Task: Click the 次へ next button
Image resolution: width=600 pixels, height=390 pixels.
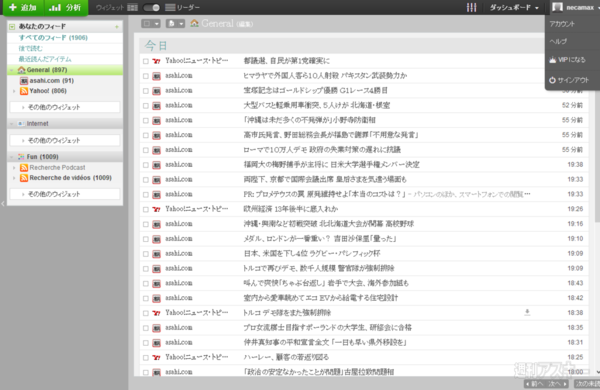Action: (557, 384)
